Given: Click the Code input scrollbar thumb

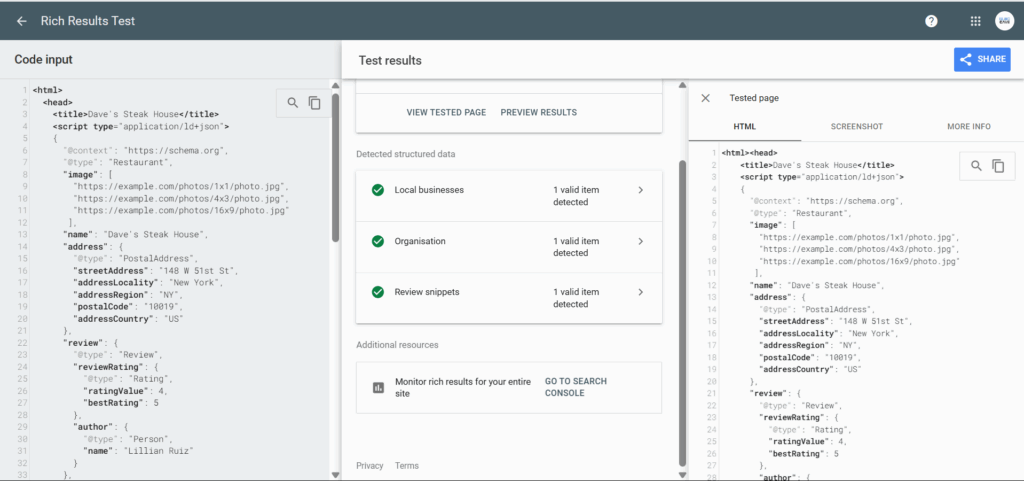Looking at the screenshot, I should (335, 168).
